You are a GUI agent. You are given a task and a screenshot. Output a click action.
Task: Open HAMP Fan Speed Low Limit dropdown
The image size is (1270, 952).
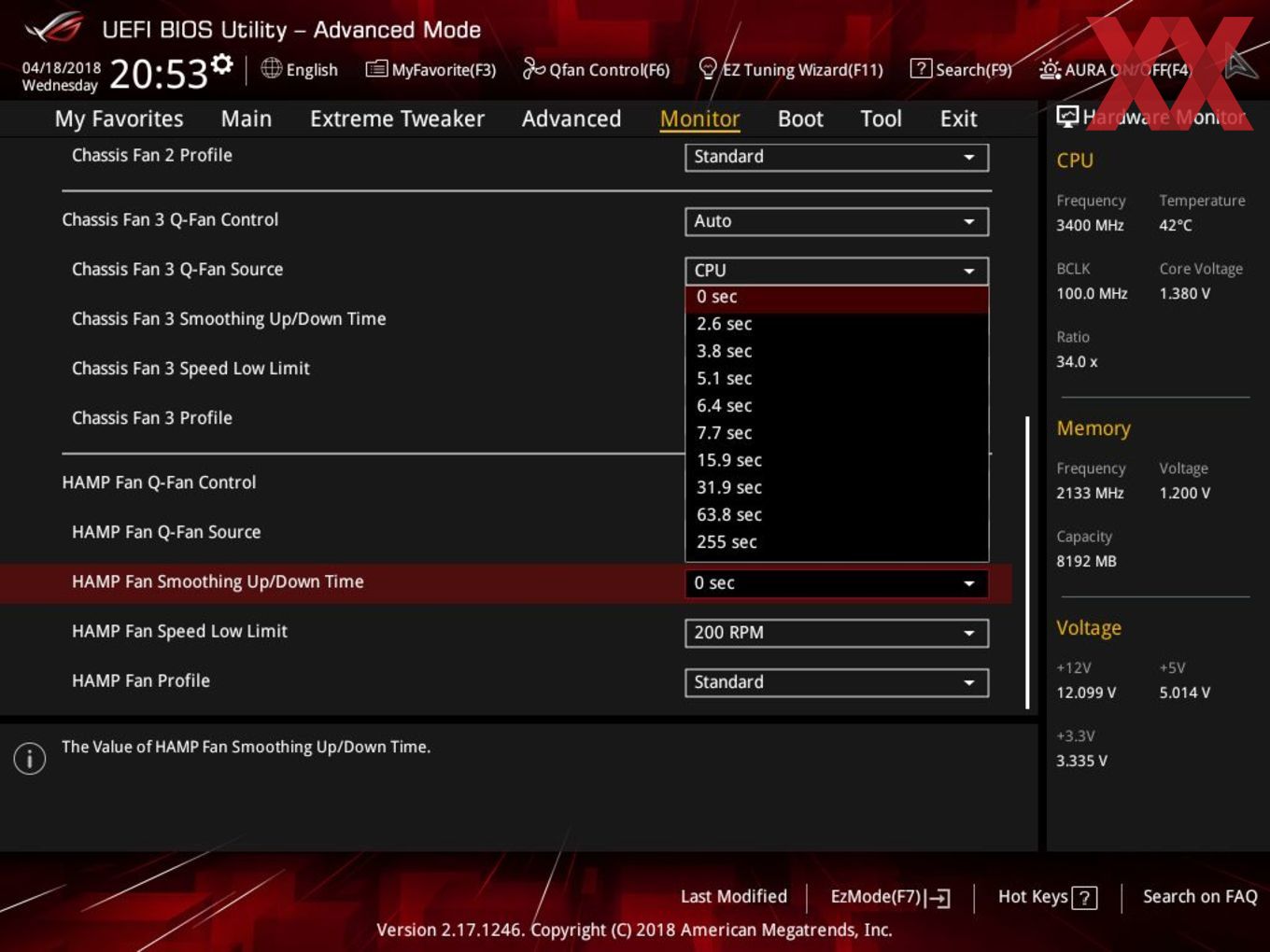837,633
